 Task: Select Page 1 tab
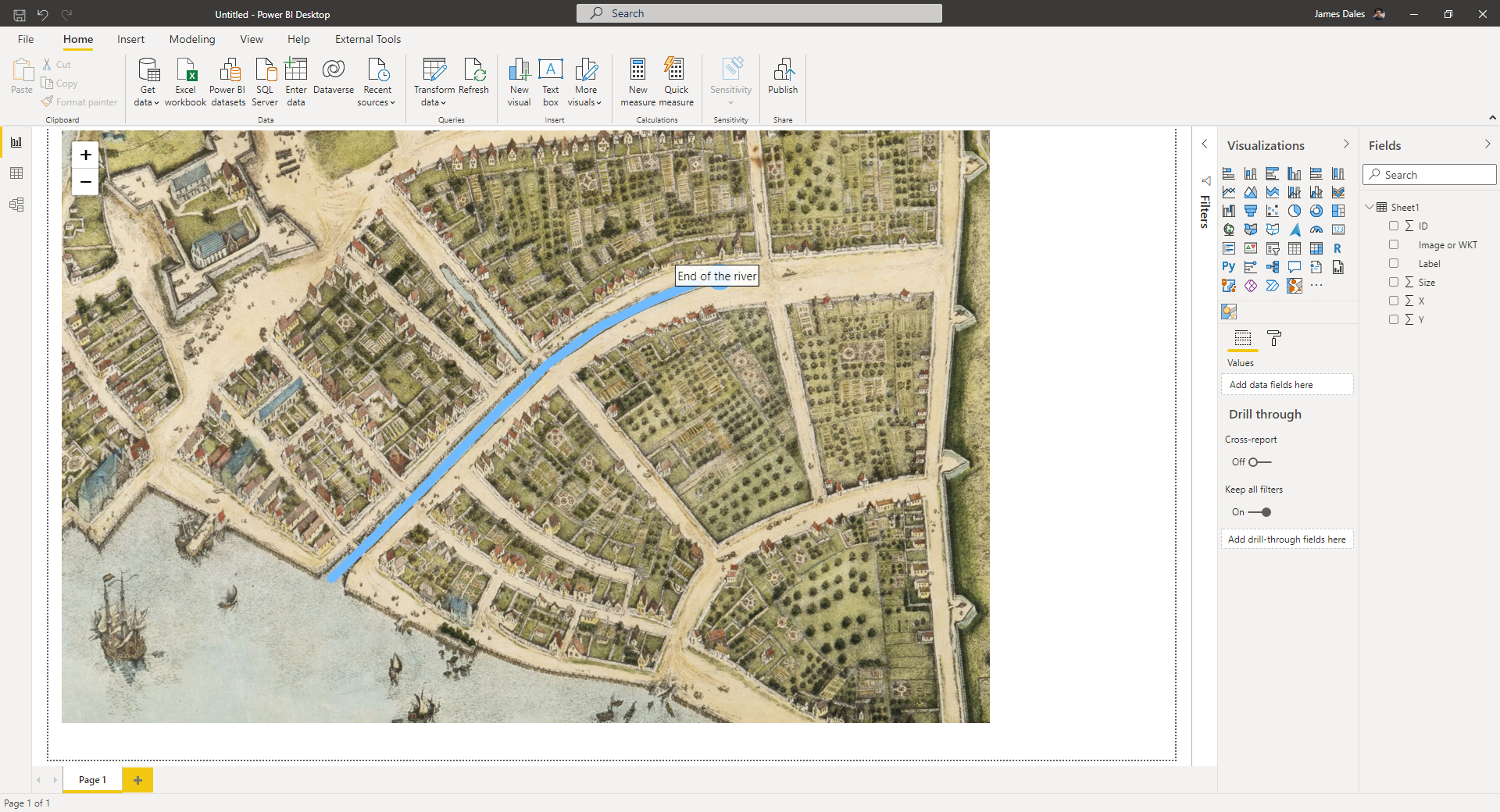(92, 780)
